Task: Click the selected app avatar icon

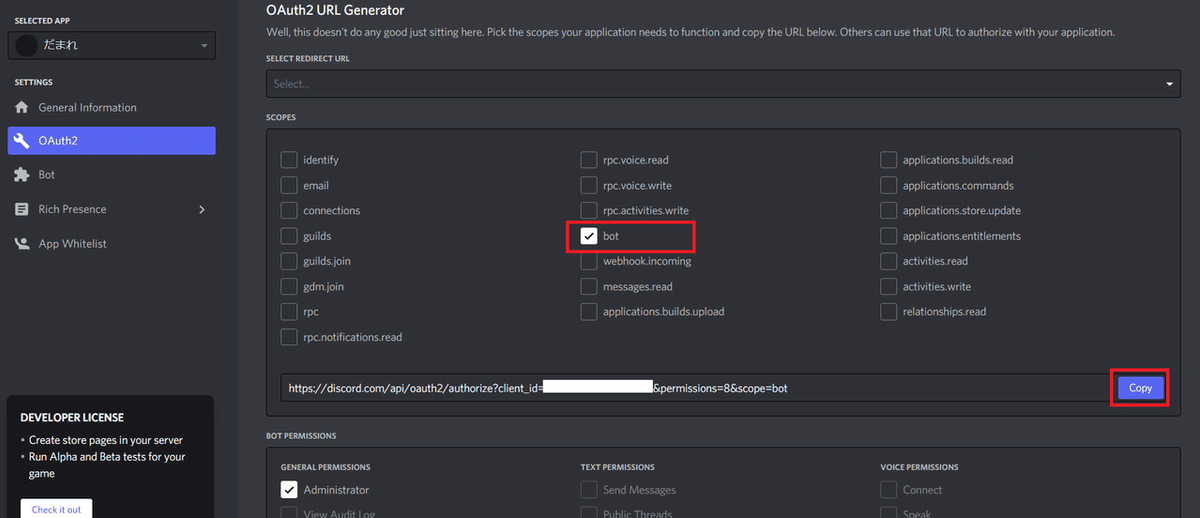Action: (x=27, y=46)
